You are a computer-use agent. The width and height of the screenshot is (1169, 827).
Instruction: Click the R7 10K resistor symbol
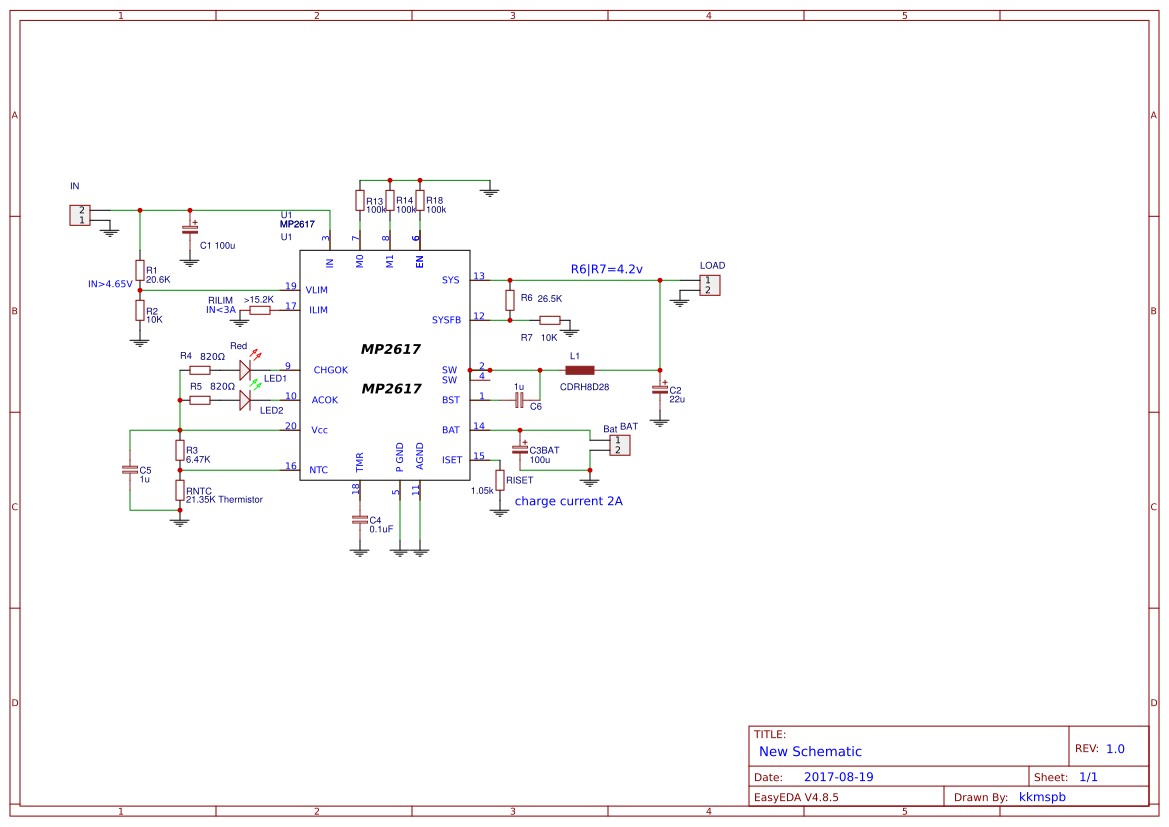(549, 320)
